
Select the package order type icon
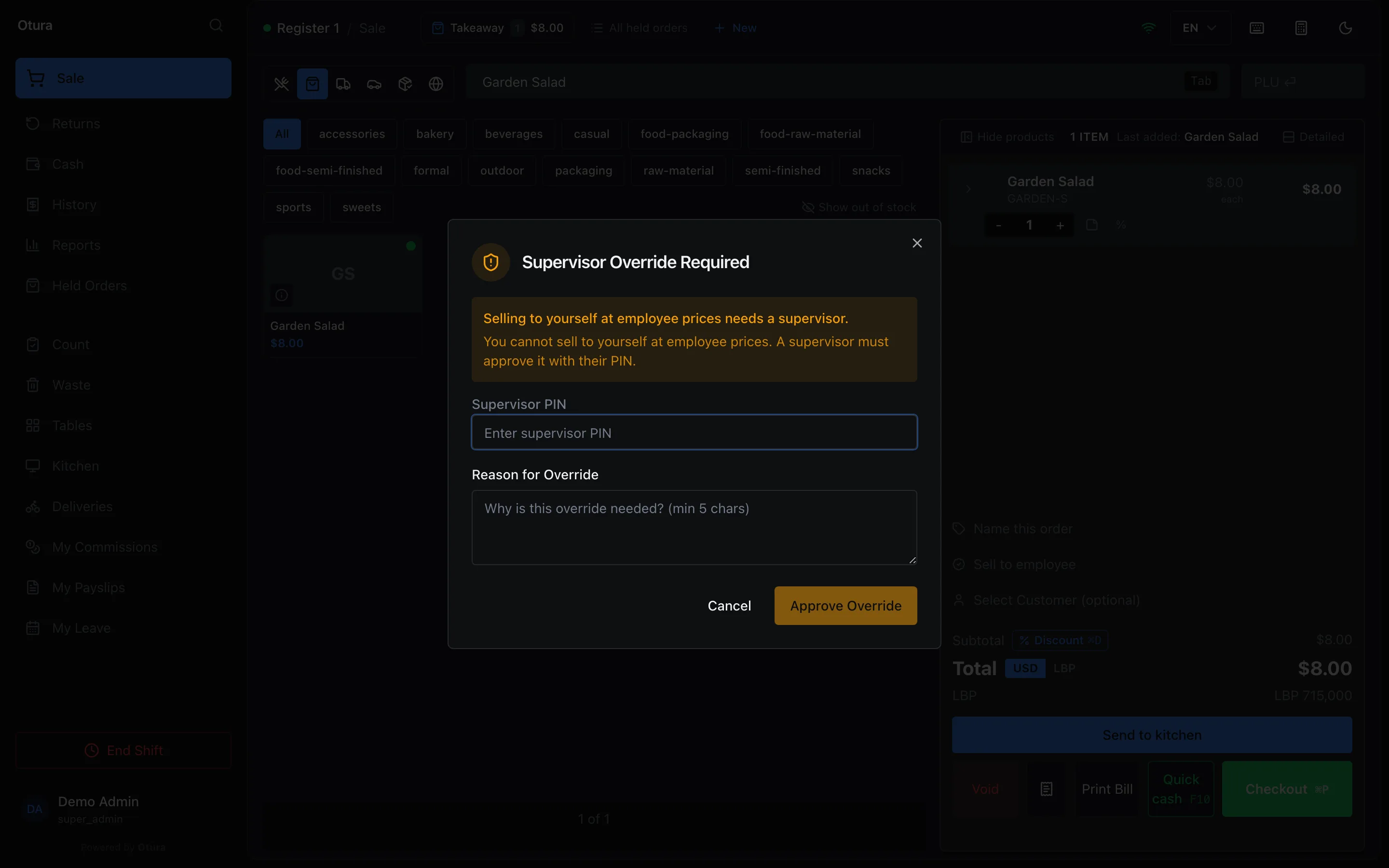pyautogui.click(x=405, y=84)
